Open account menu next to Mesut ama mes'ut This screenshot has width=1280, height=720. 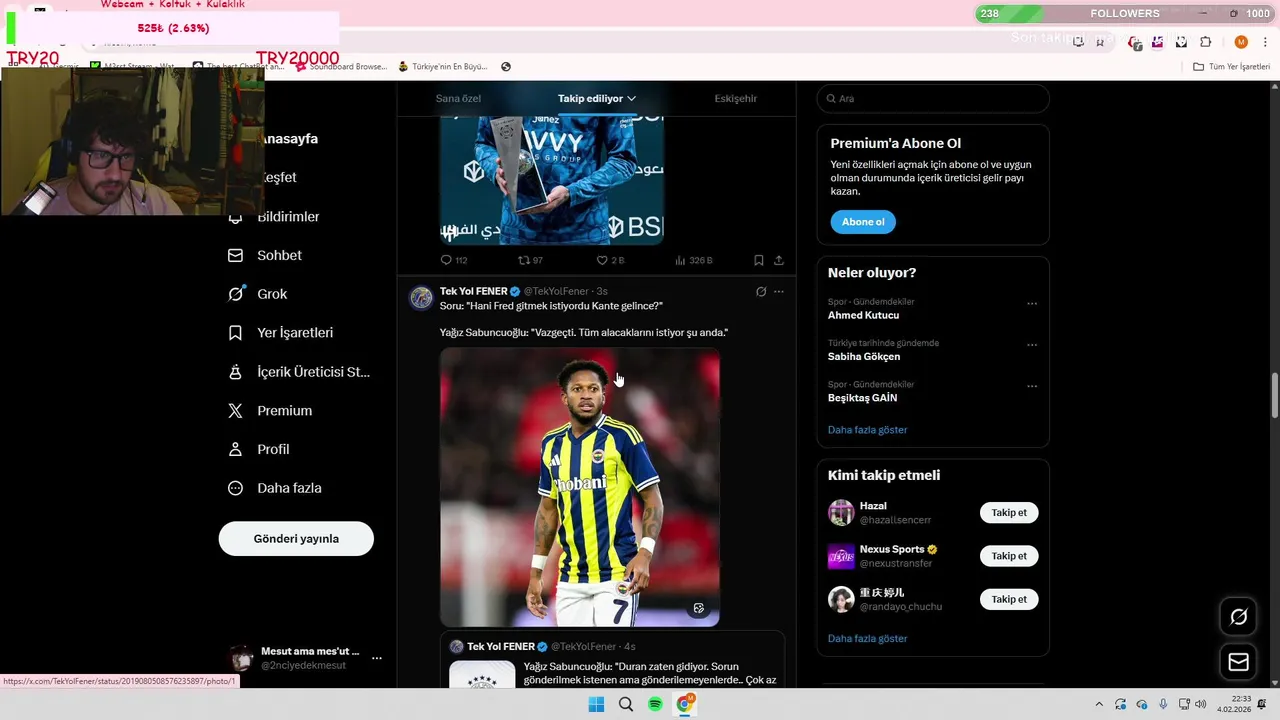(376, 658)
